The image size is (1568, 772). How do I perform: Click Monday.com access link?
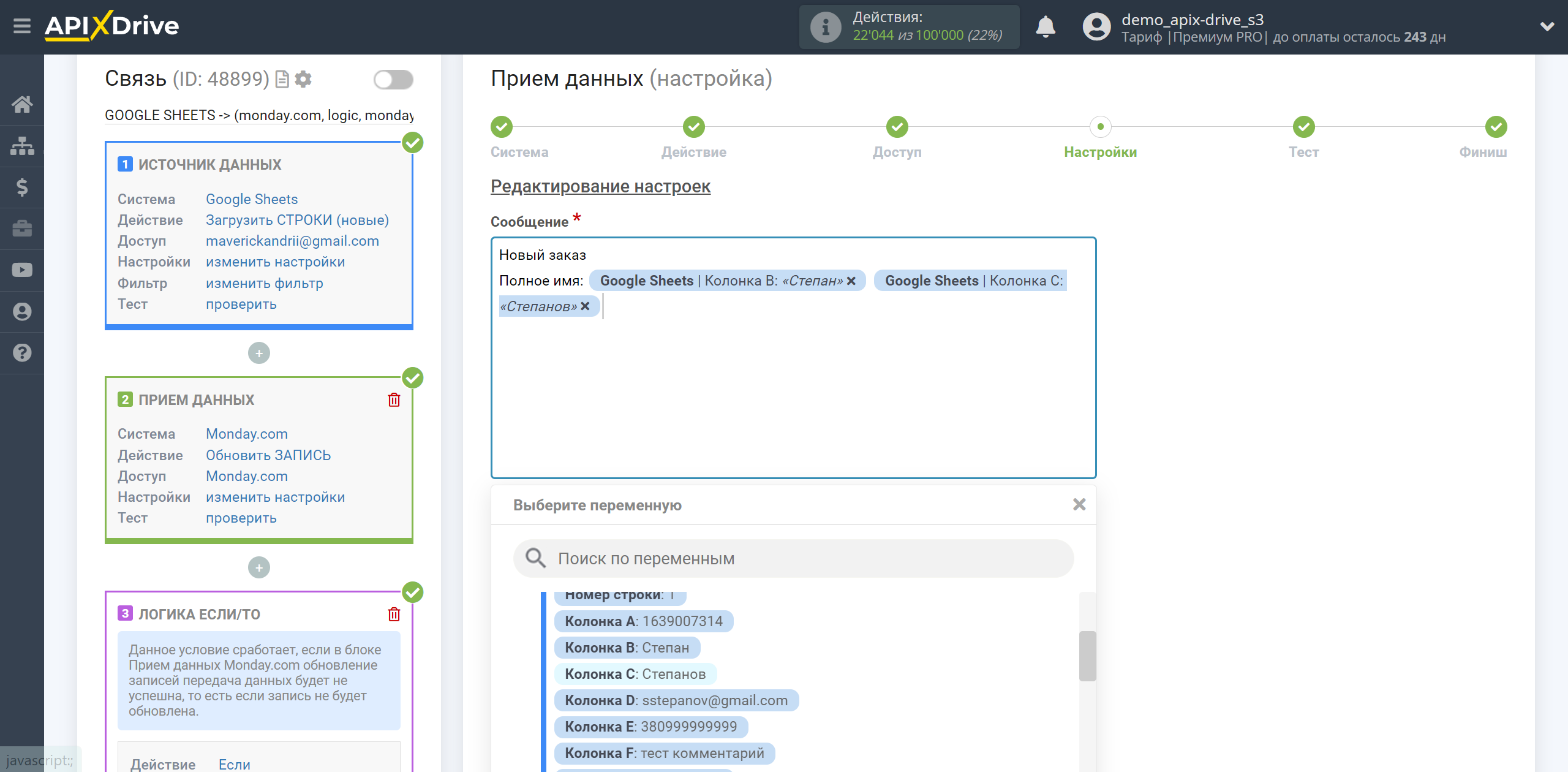tap(247, 476)
